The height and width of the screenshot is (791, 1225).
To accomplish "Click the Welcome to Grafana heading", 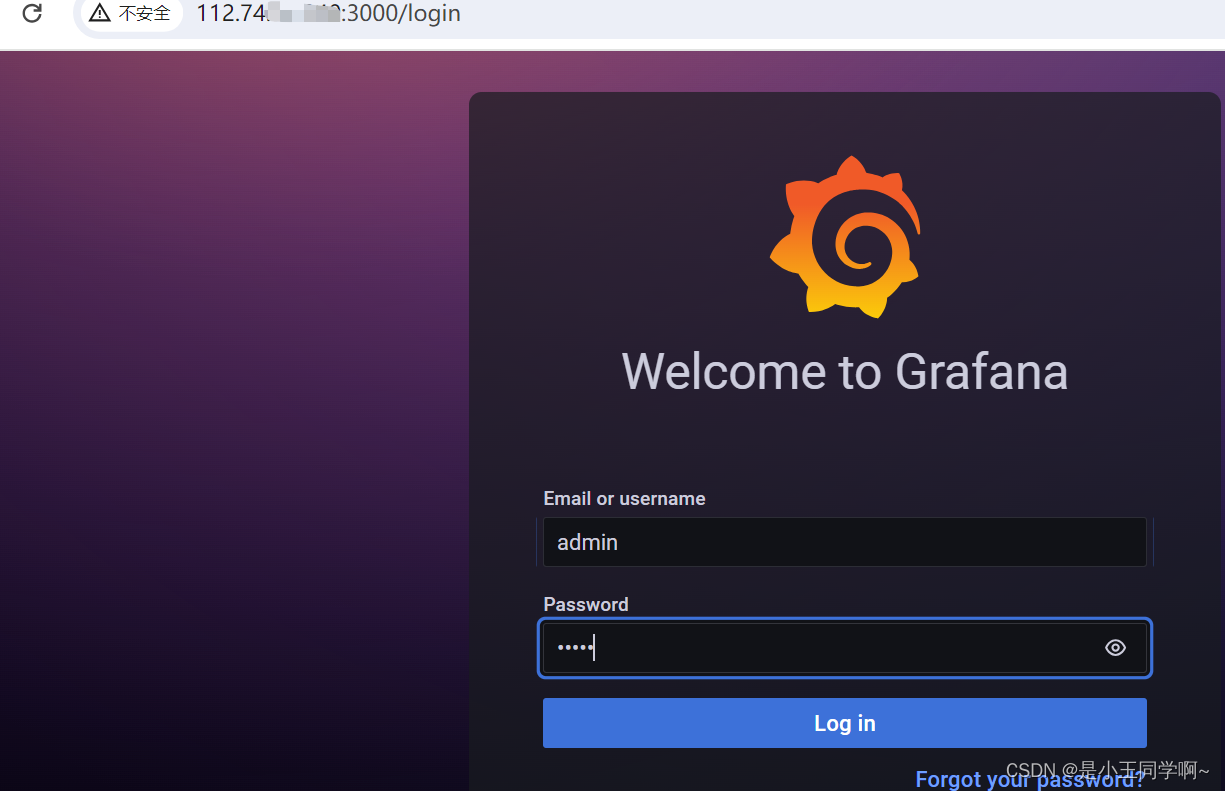I will click(845, 371).
